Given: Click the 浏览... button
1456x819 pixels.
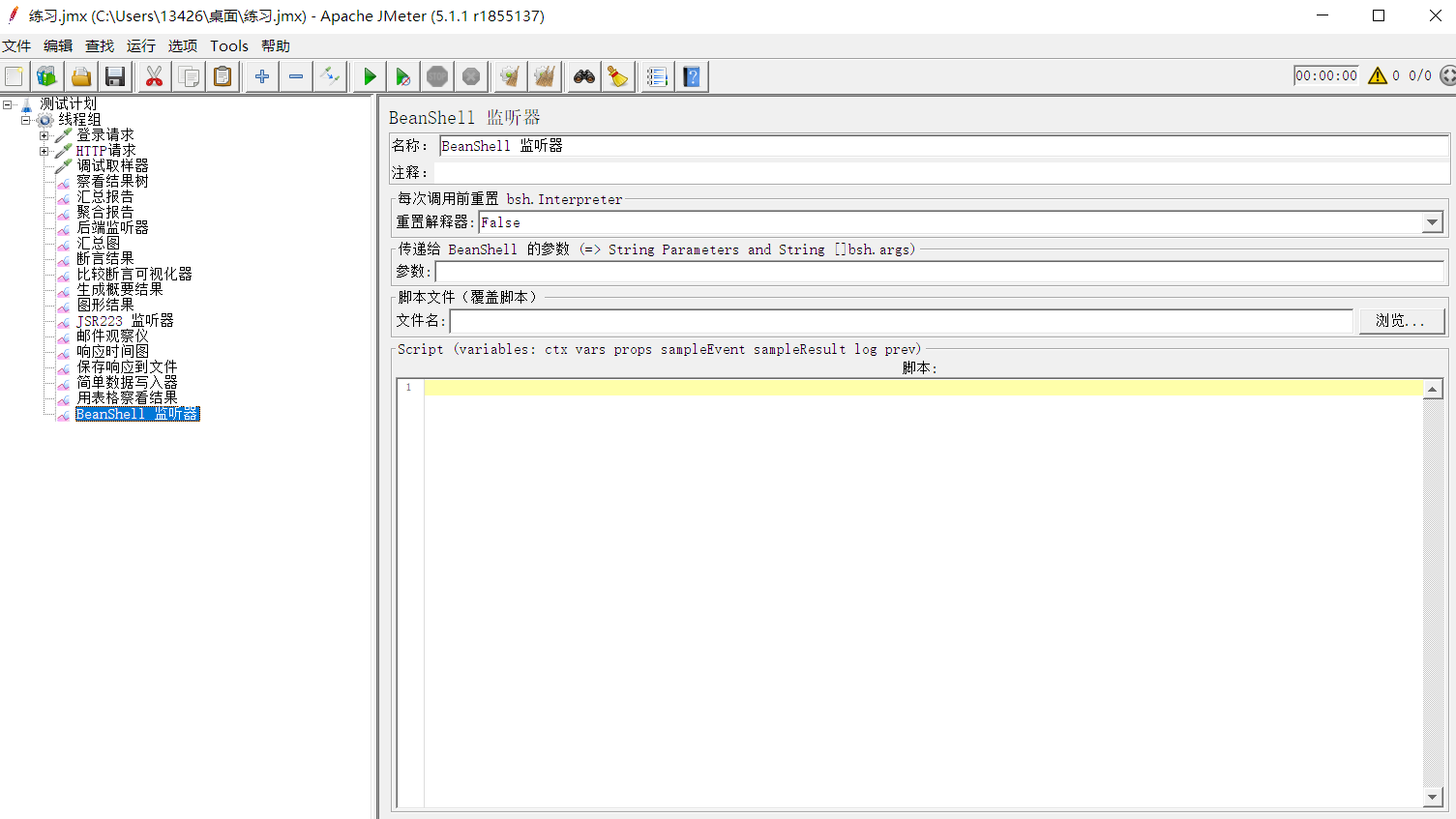Looking at the screenshot, I should coord(1401,321).
